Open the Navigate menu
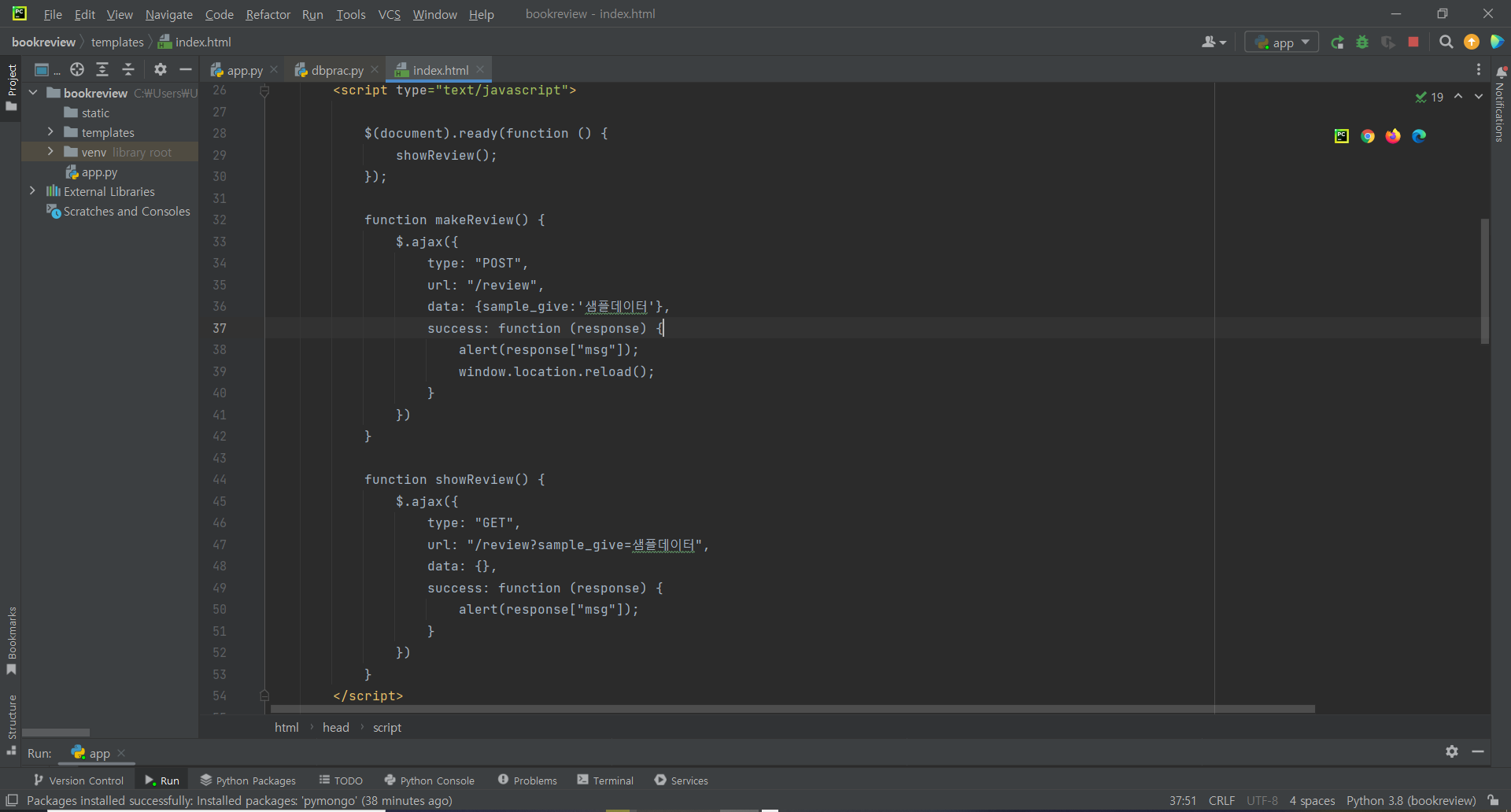1511x812 pixels. (169, 14)
